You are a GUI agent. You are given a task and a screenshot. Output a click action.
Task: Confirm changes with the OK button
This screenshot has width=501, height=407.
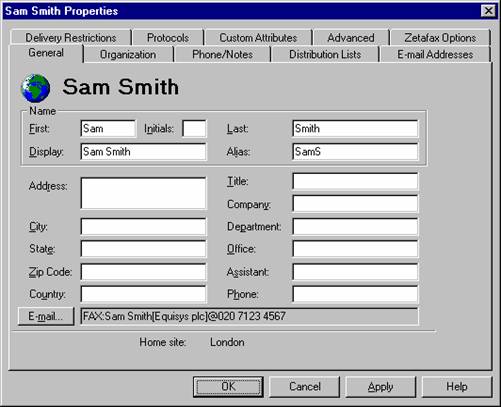(x=228, y=387)
